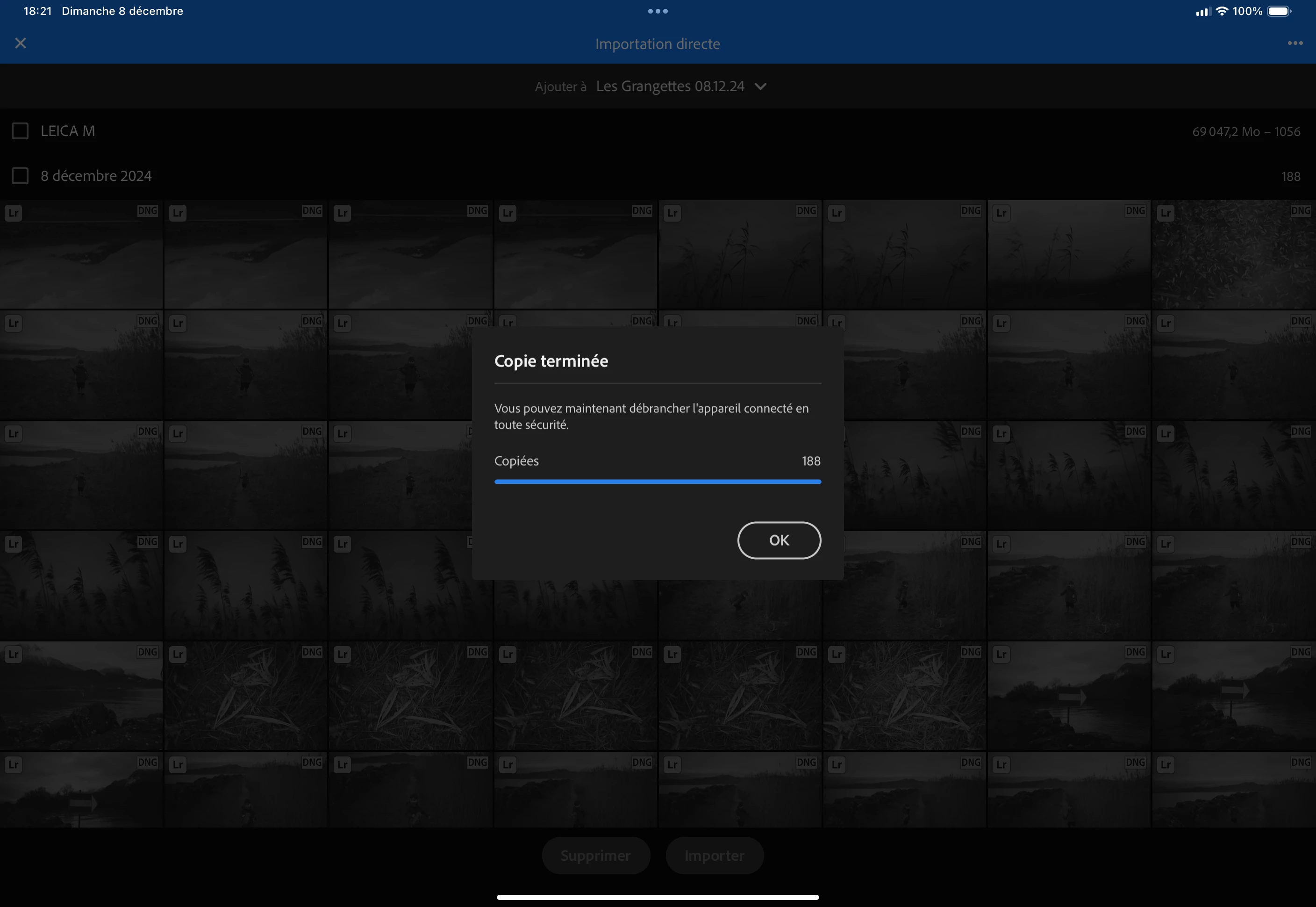The image size is (1316, 907).
Task: Close the Importation directe screen
Action: [x=21, y=43]
